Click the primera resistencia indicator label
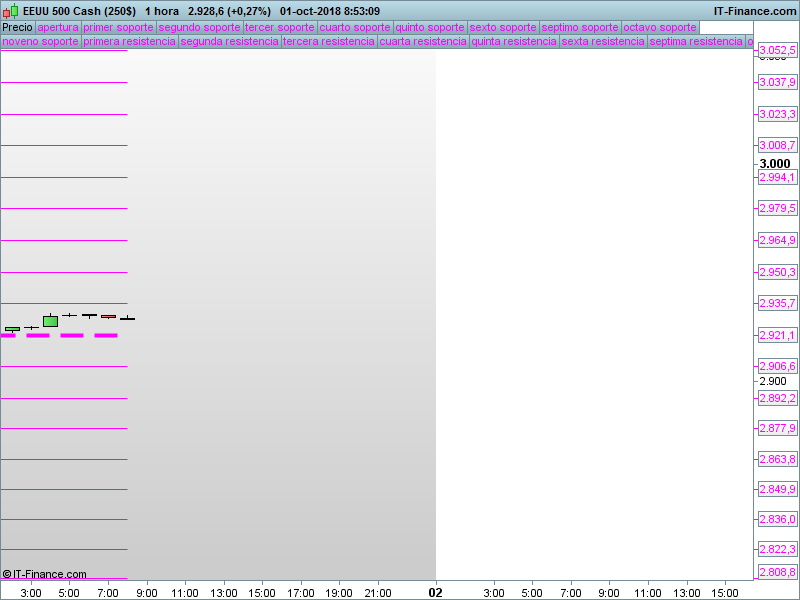The width and height of the screenshot is (800, 600). pos(129,42)
